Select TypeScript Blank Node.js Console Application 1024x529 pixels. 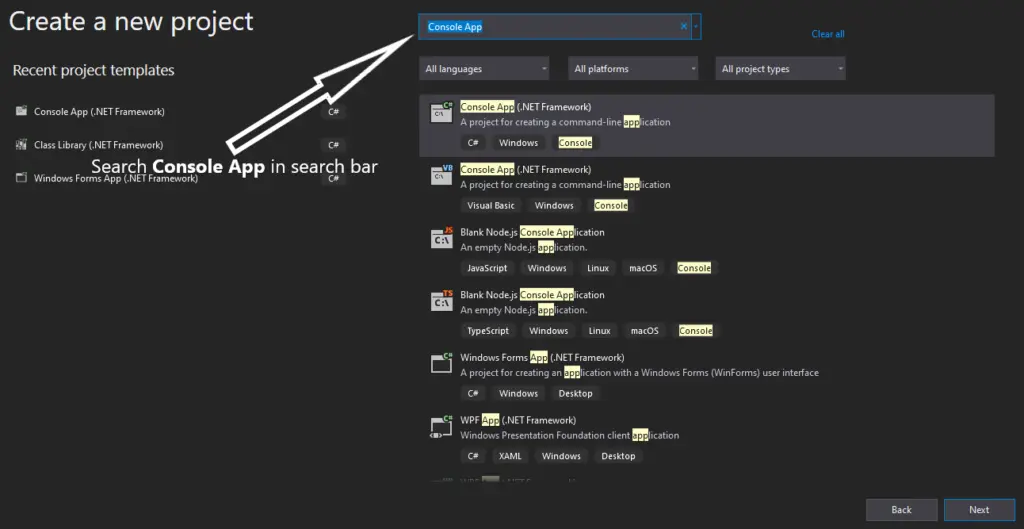point(707,313)
